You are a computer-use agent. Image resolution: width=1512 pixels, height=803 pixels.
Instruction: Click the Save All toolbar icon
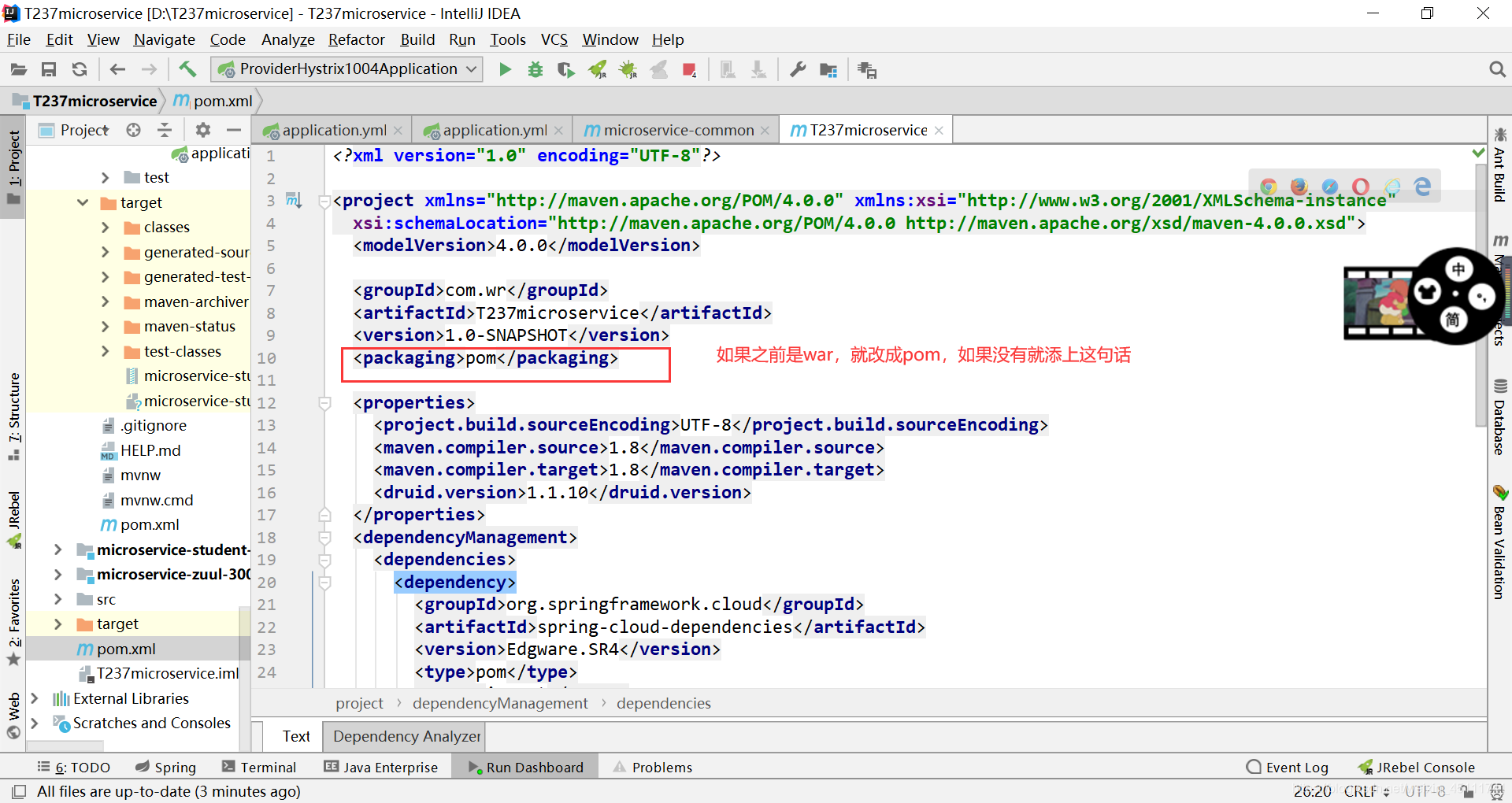(x=49, y=70)
